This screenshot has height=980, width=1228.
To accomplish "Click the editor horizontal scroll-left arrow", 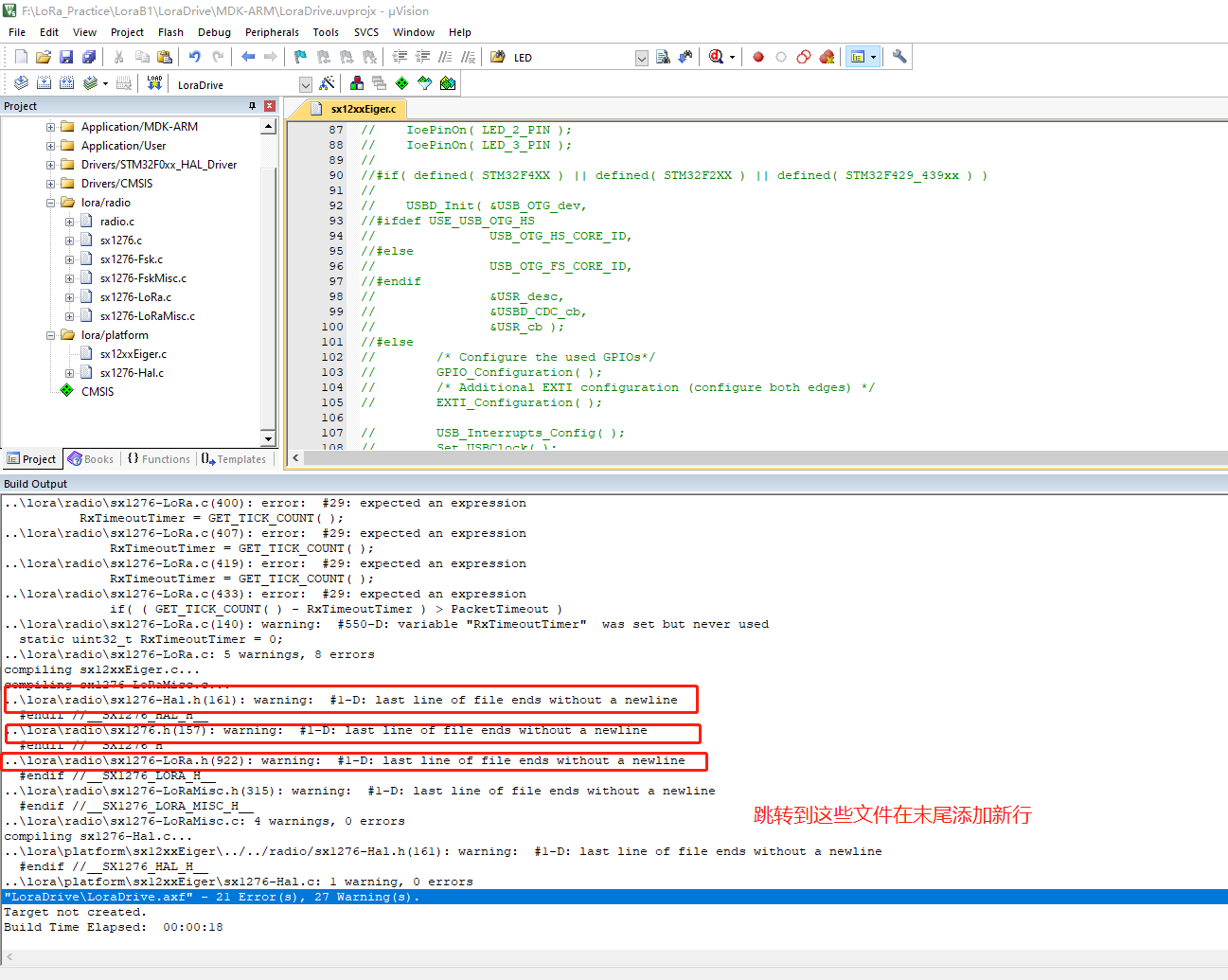I will pos(295,458).
